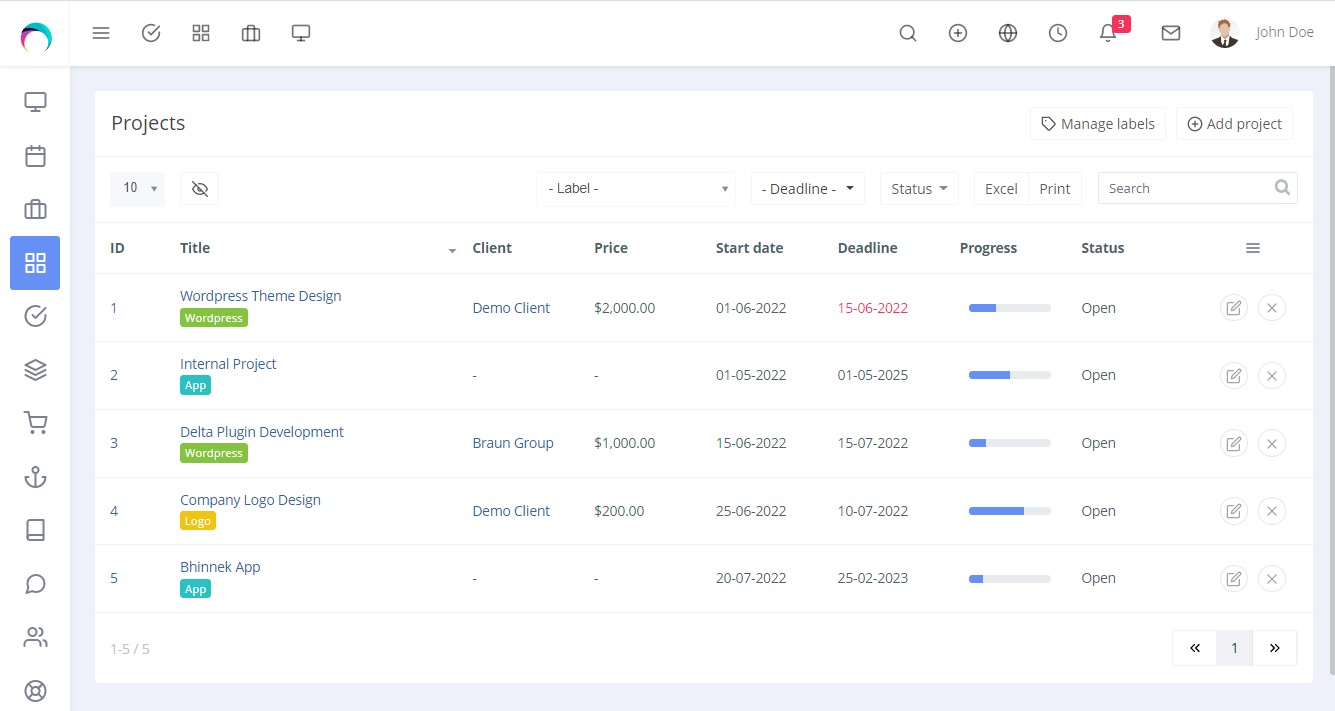The height and width of the screenshot is (711, 1335).
Task: Delete the Company Logo Design project
Action: [1272, 511]
